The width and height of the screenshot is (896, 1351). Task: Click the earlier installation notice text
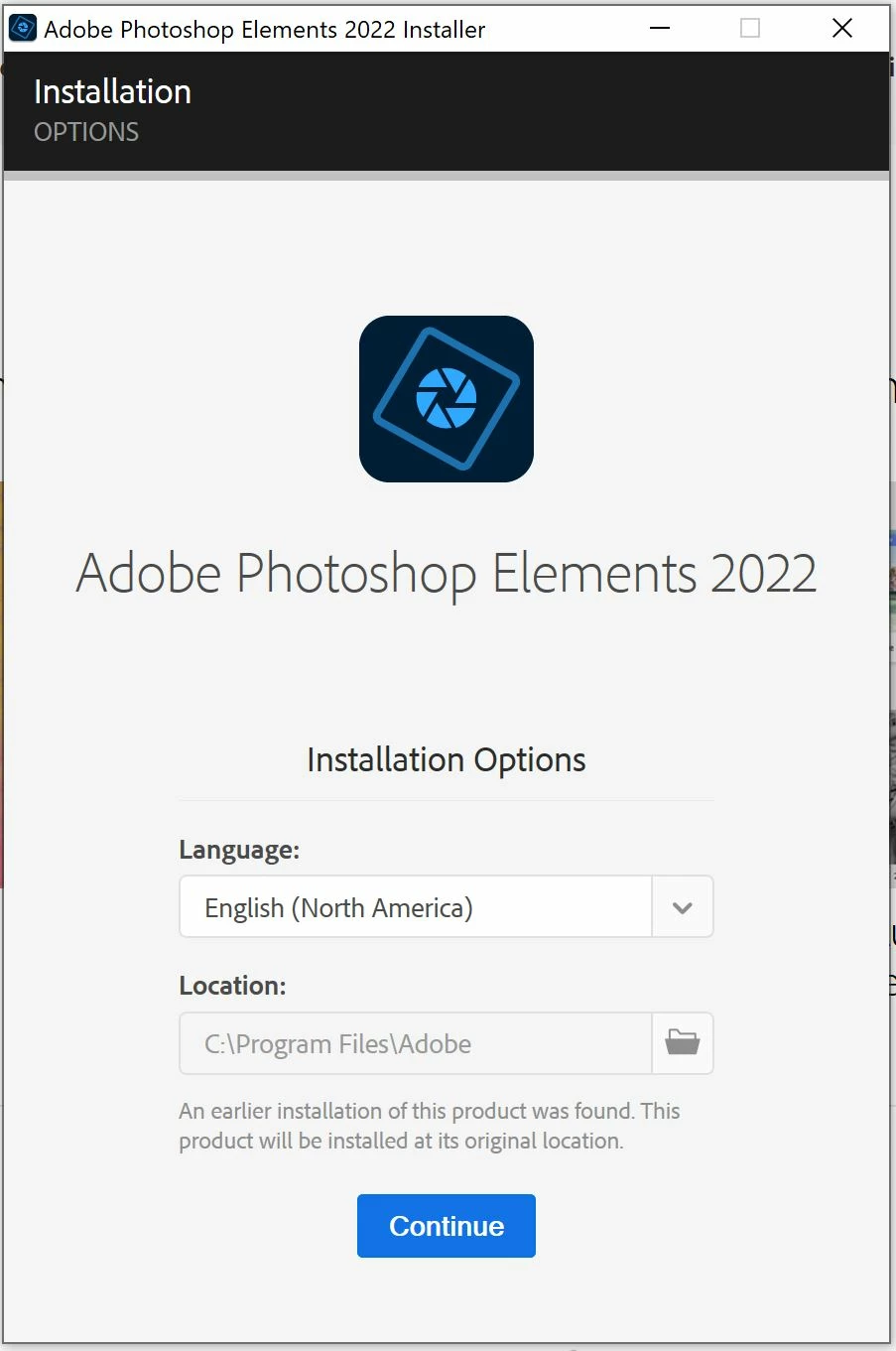pyautogui.click(x=430, y=1126)
